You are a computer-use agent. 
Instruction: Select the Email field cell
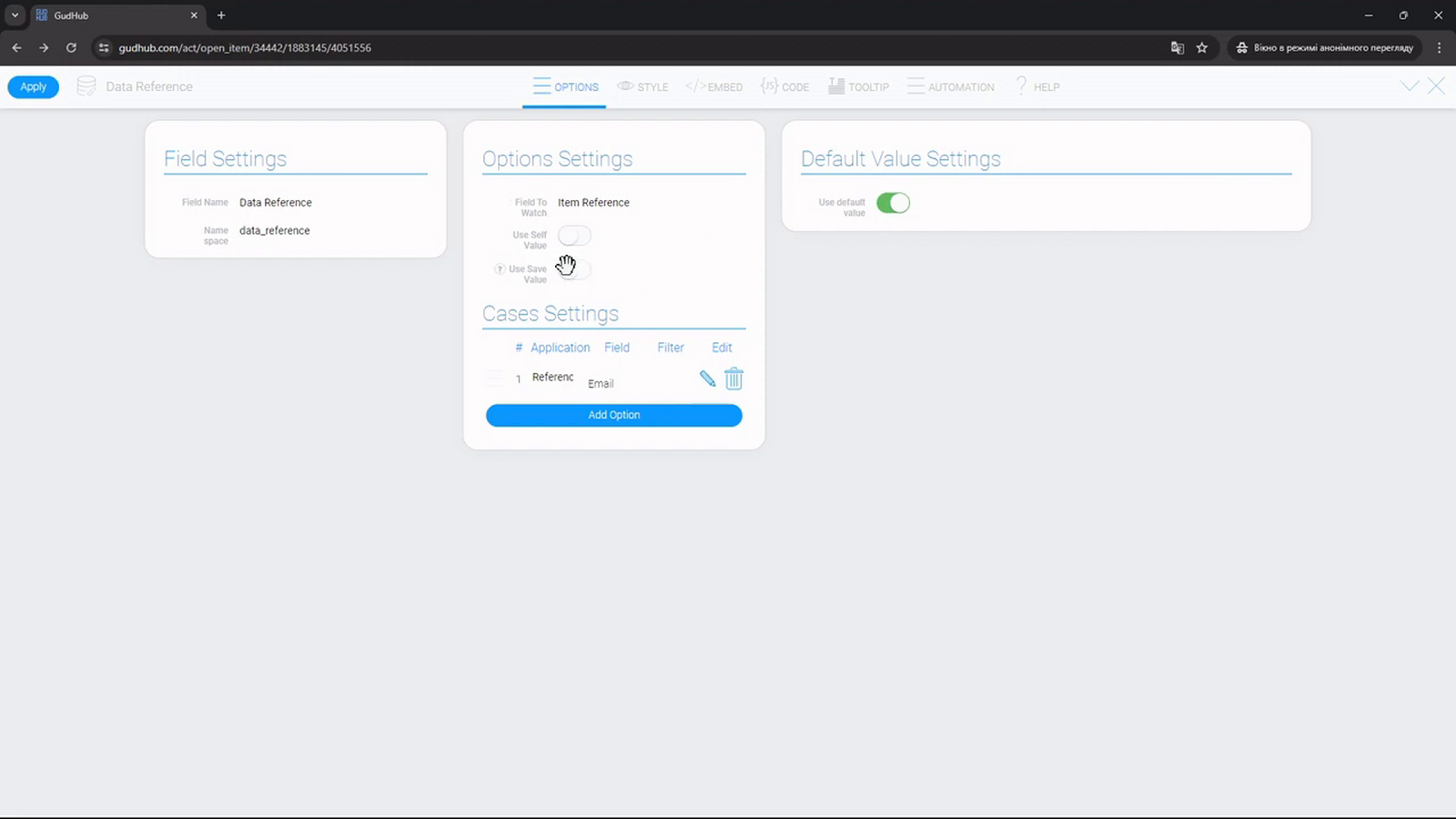(x=601, y=383)
